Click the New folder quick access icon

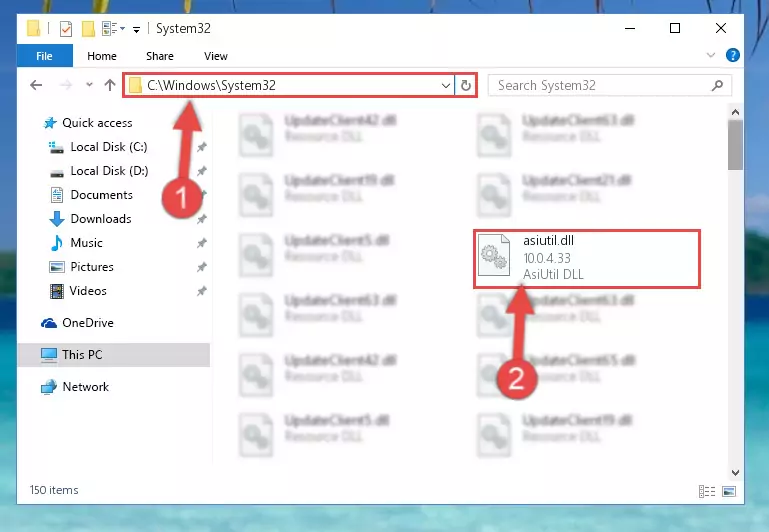[x=88, y=29]
